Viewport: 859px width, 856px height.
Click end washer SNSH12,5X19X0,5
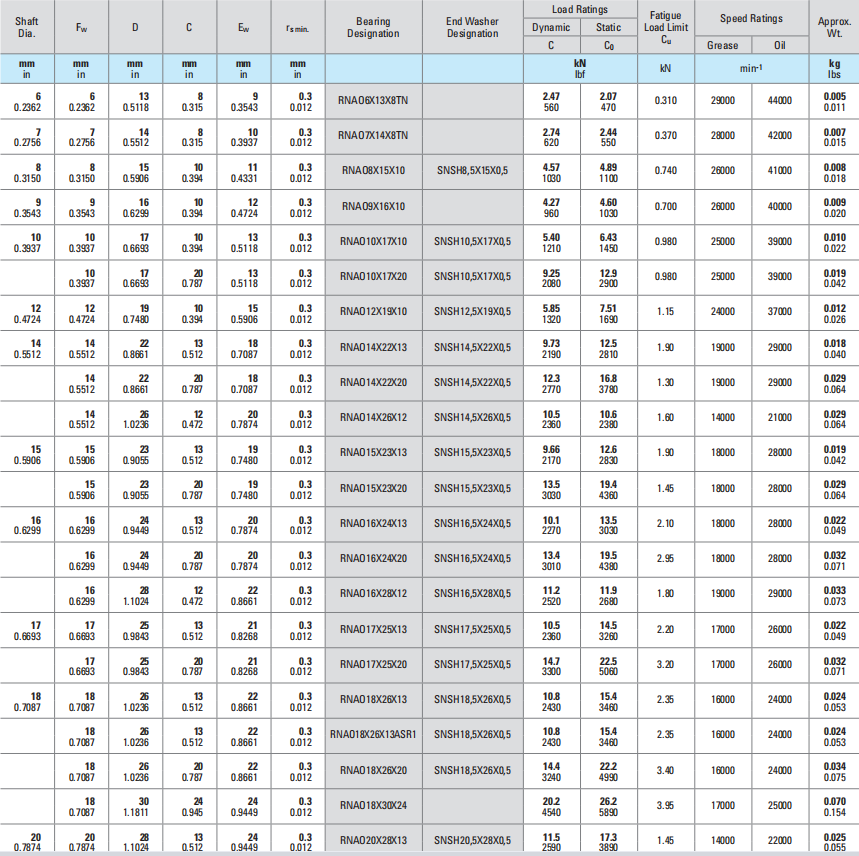(472, 311)
